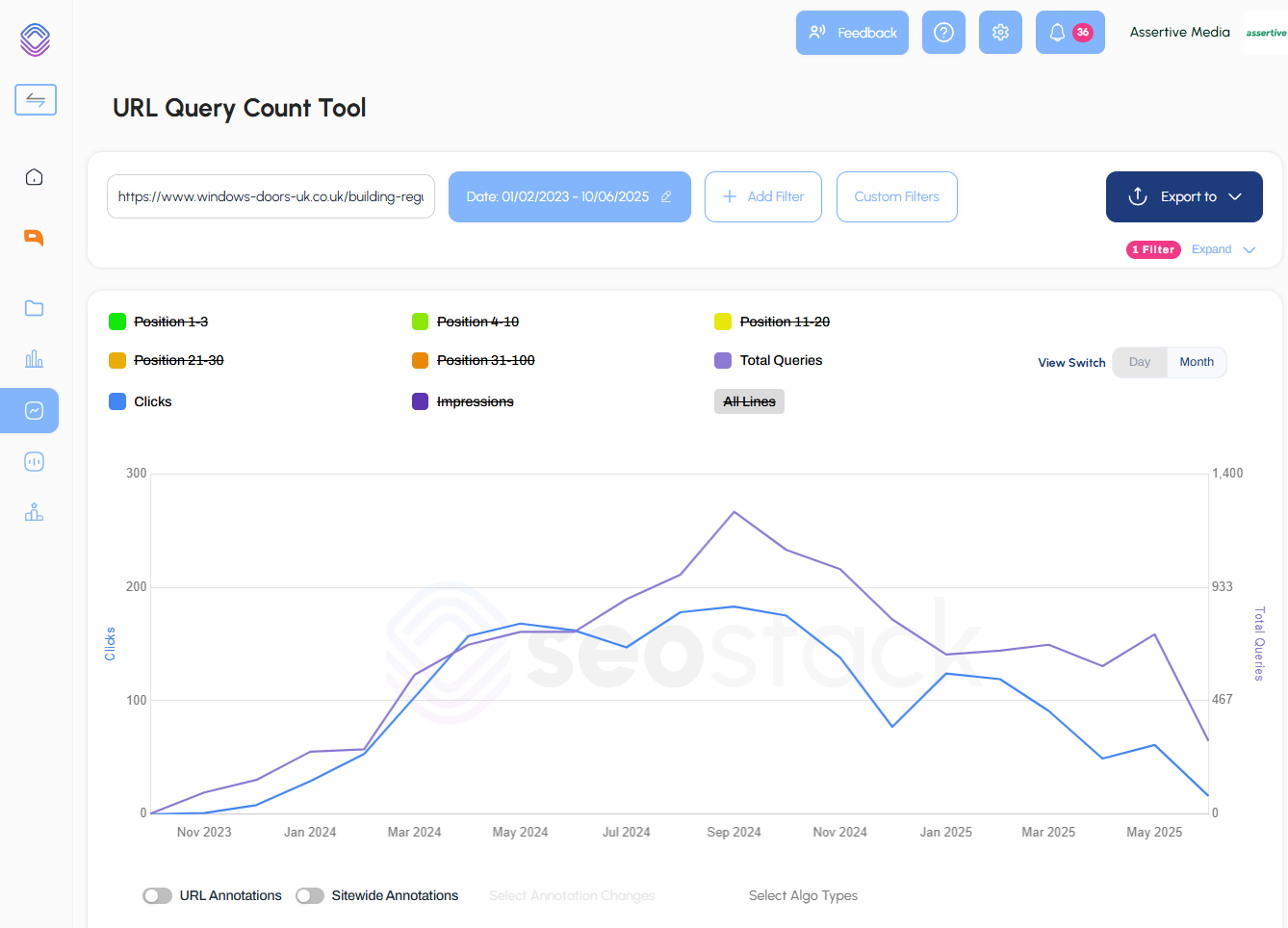
Task: Click the green Position 1-3 color swatch
Action: coord(118,321)
